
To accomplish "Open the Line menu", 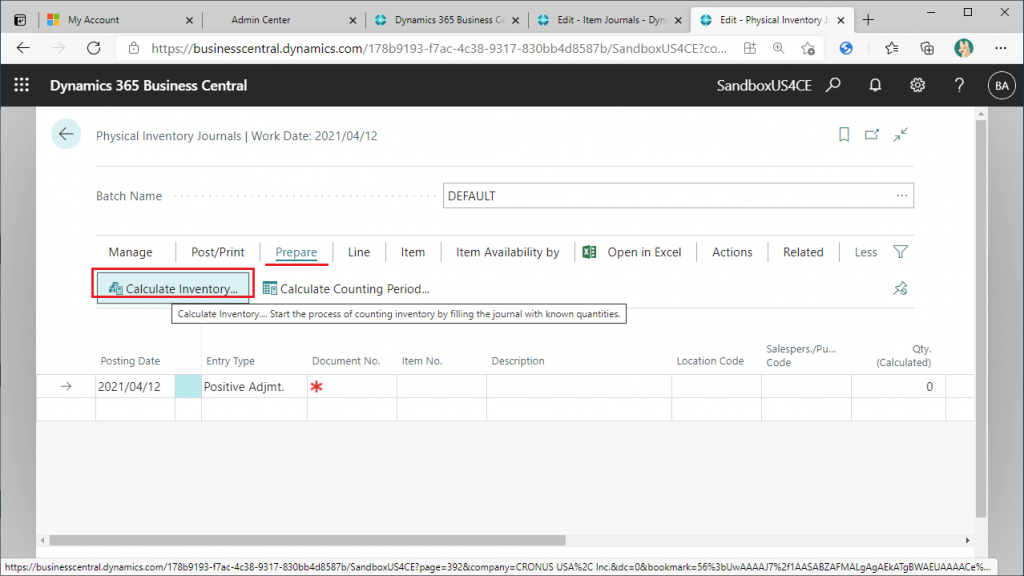I will click(x=359, y=252).
